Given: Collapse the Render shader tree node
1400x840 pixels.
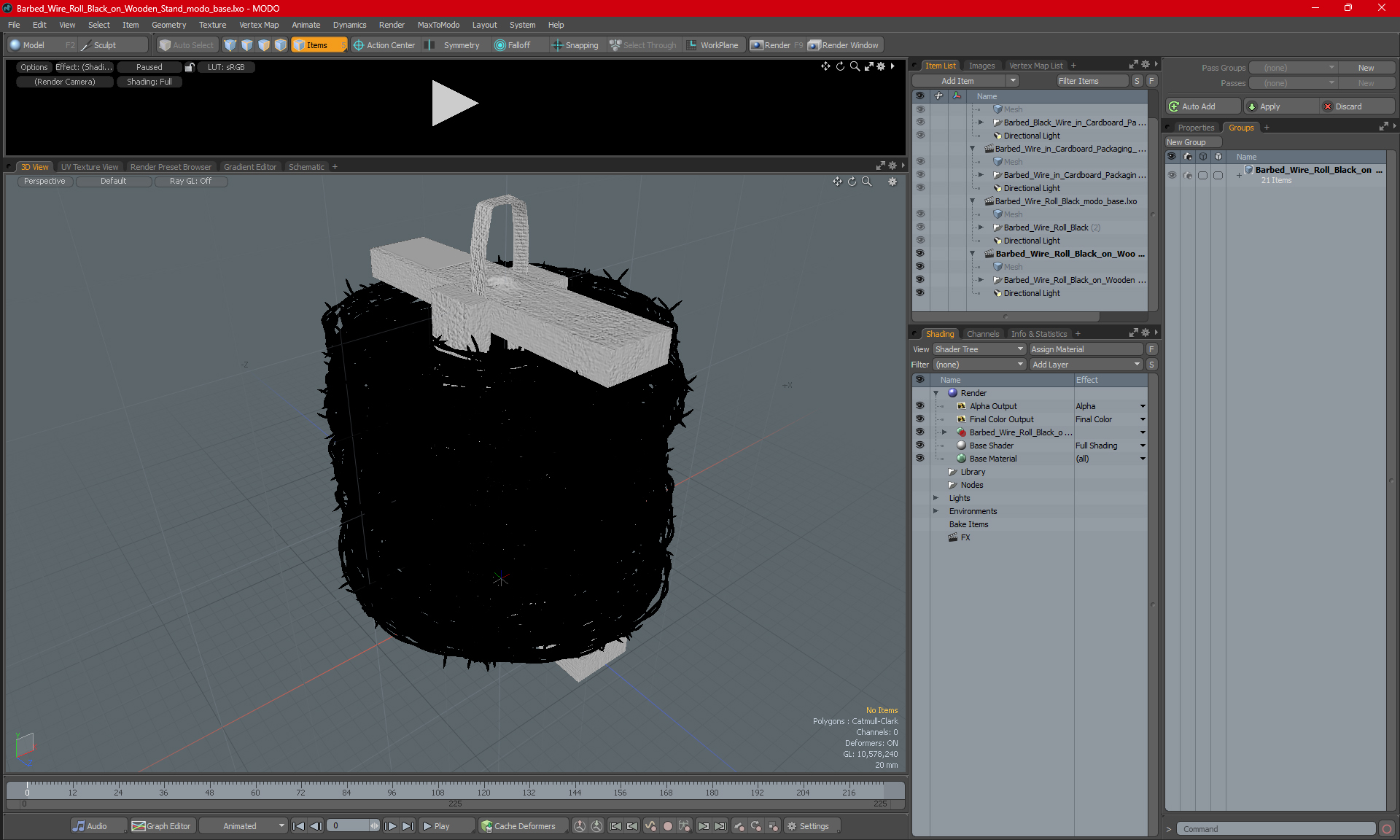Looking at the screenshot, I should tap(936, 393).
